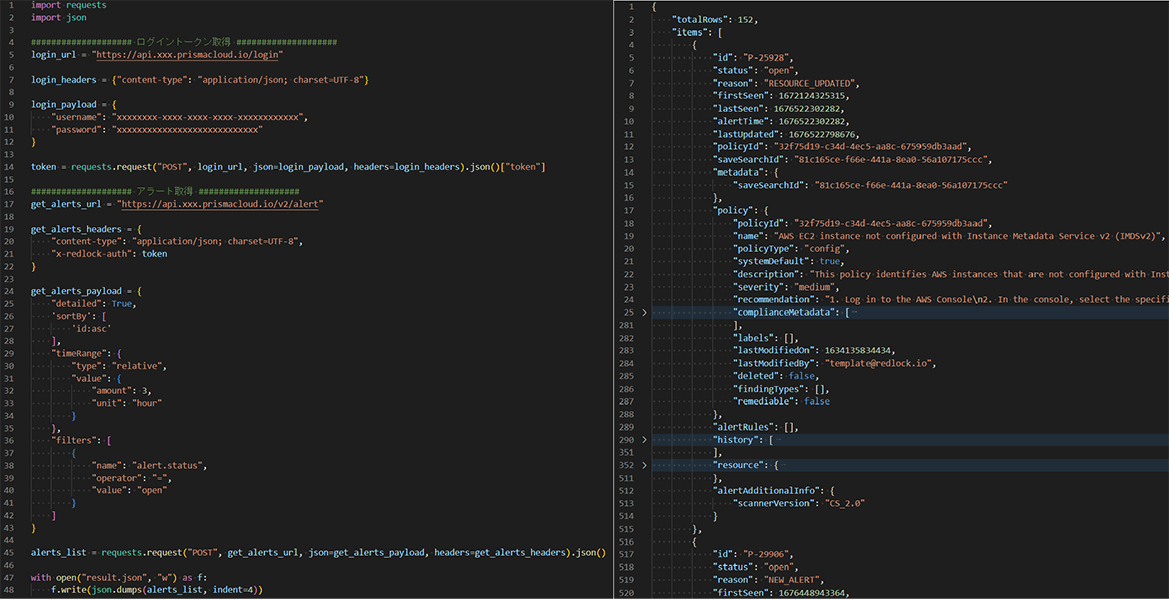Click the "alertRules" entry
This screenshot has height=600, width=1169.
tap(756, 427)
